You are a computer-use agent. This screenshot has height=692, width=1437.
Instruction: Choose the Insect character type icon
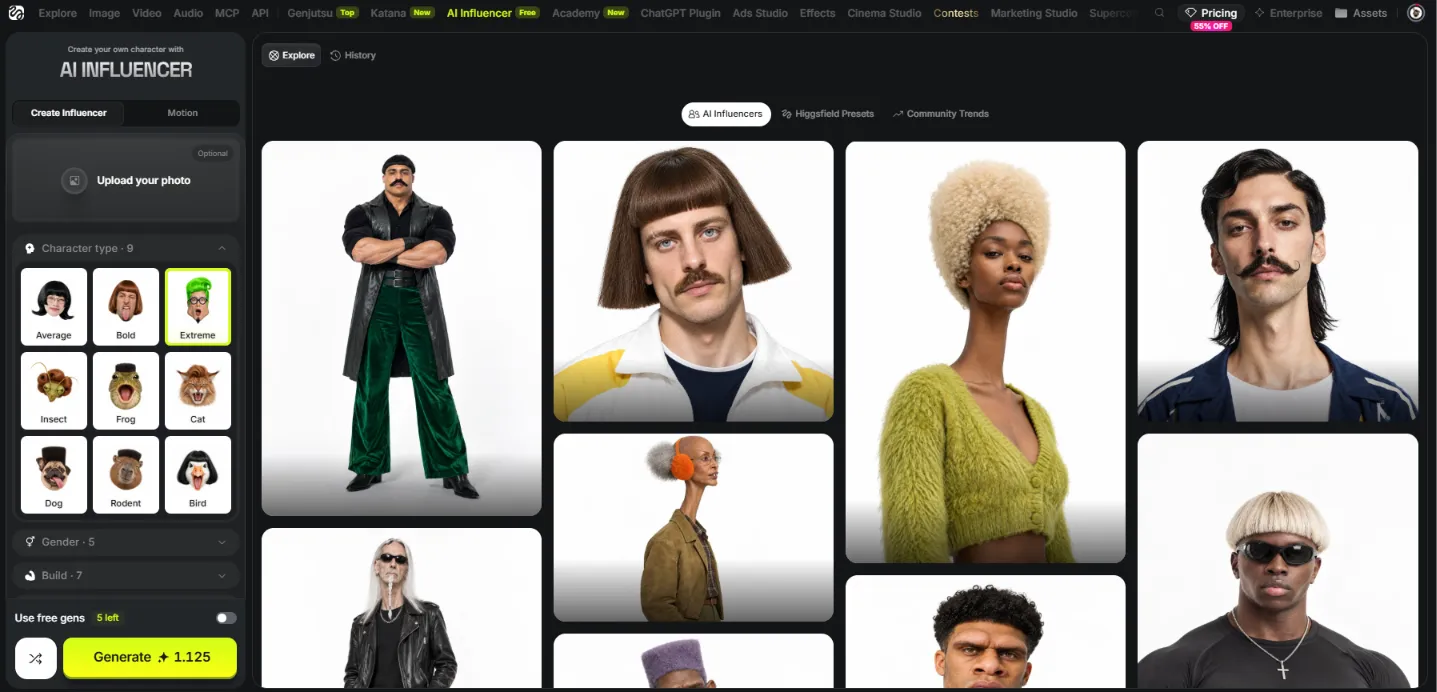click(x=54, y=391)
